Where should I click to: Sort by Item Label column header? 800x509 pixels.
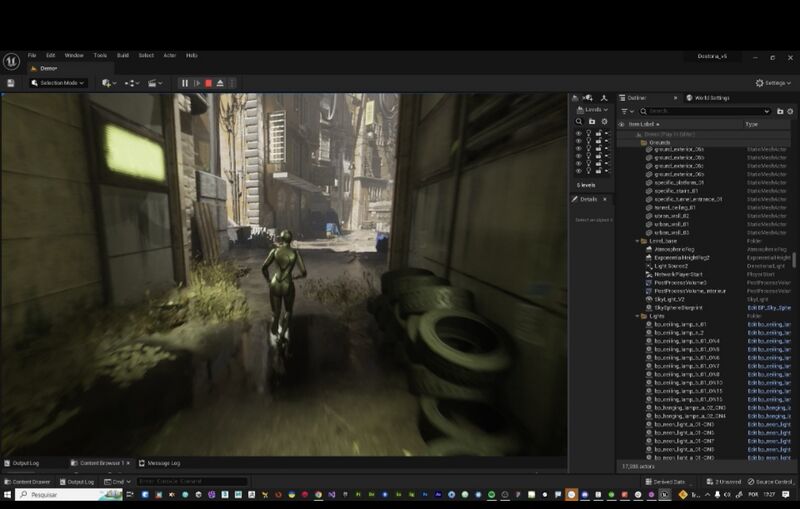(x=644, y=124)
